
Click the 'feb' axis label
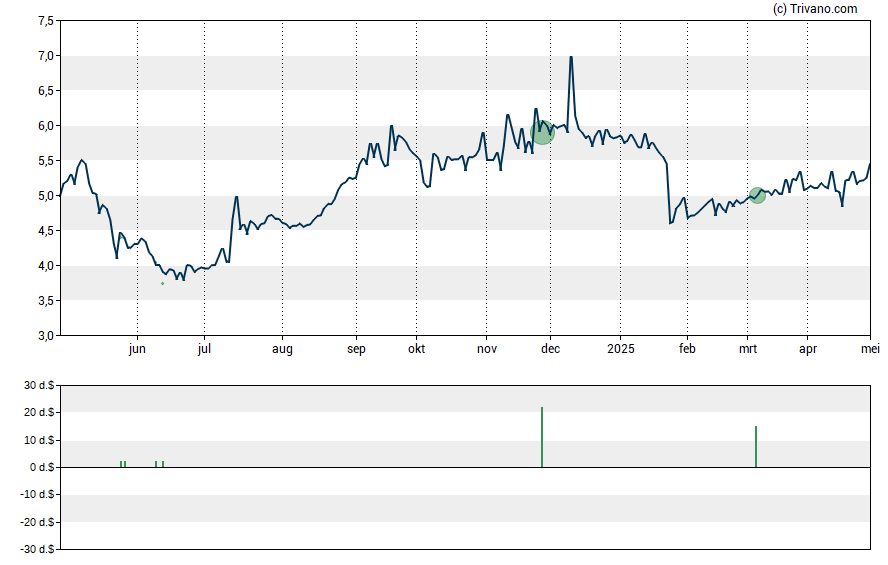click(x=687, y=349)
